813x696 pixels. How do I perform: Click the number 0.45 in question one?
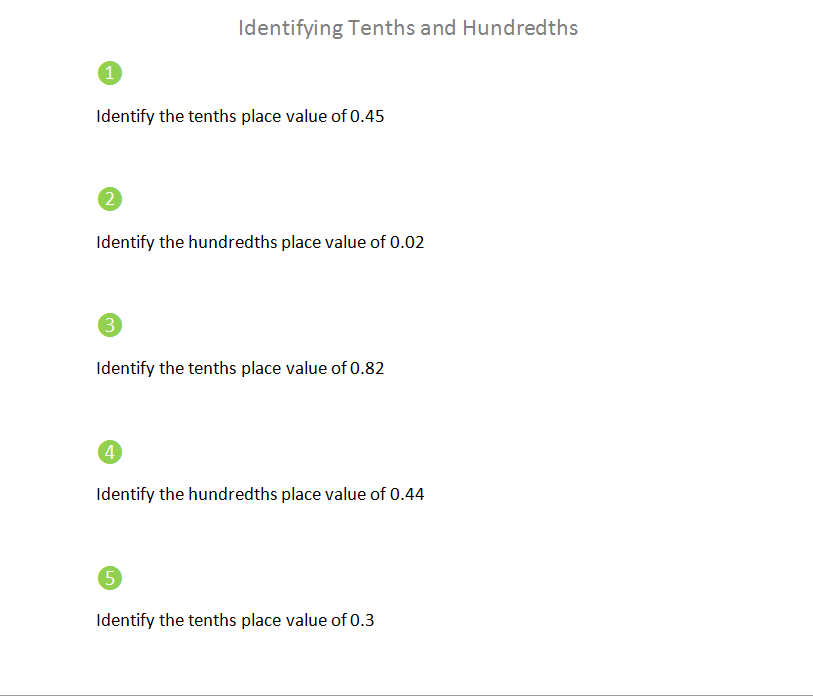367,116
